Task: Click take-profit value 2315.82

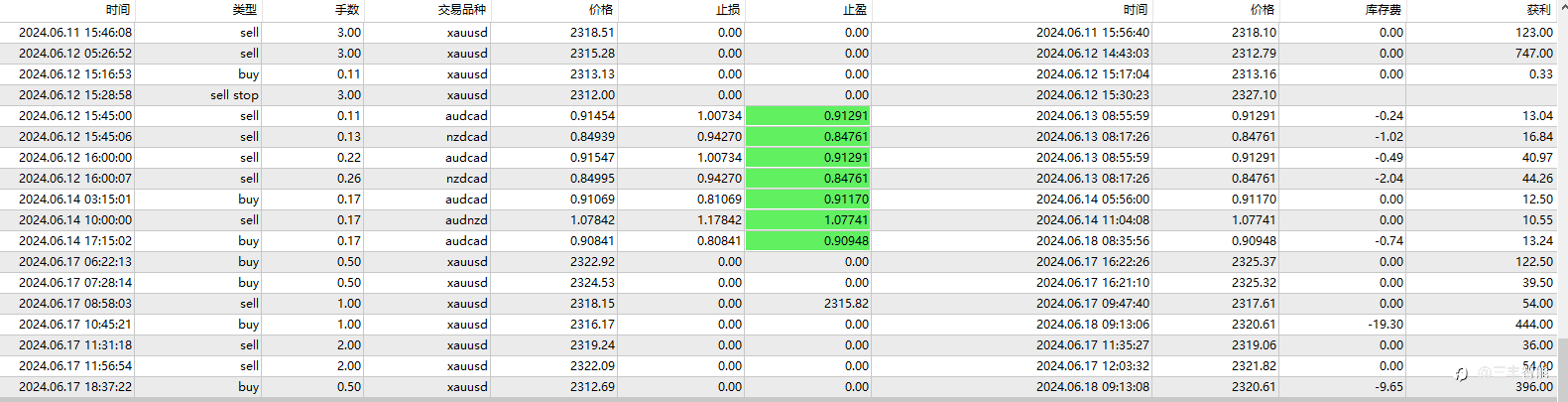Action: (846, 303)
